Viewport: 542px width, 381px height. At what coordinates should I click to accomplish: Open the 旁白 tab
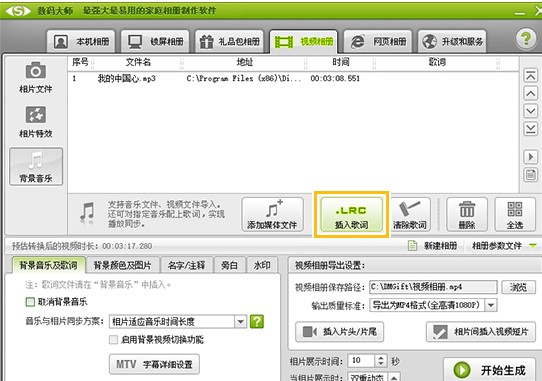click(x=230, y=265)
